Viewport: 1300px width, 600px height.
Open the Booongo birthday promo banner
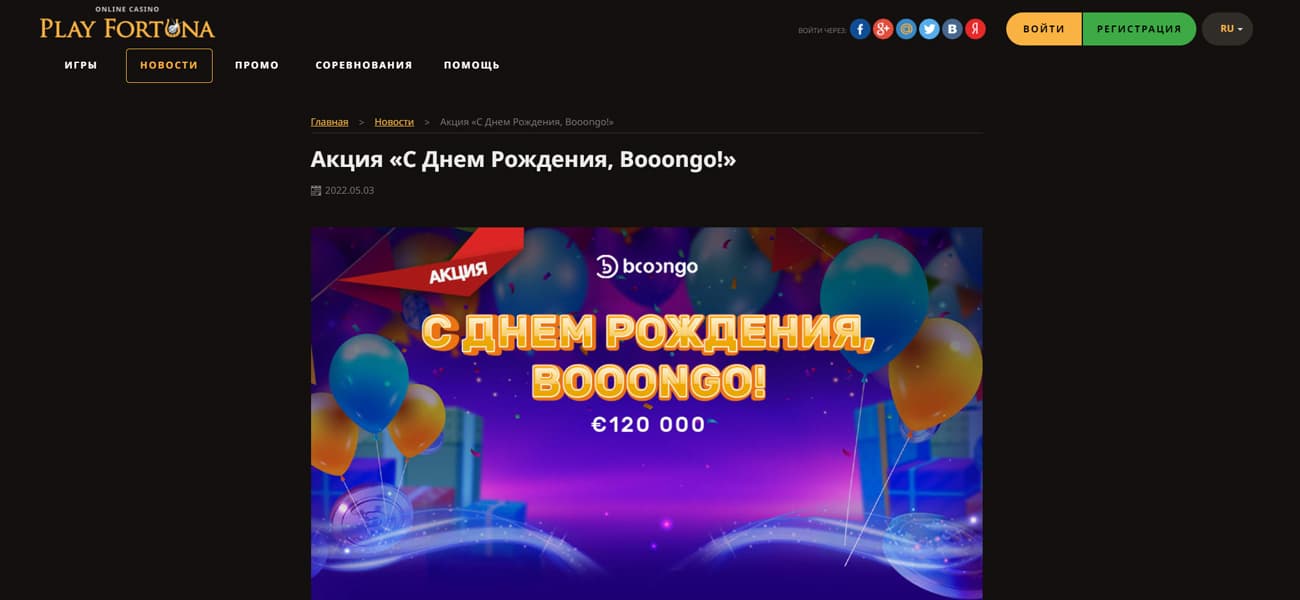646,413
